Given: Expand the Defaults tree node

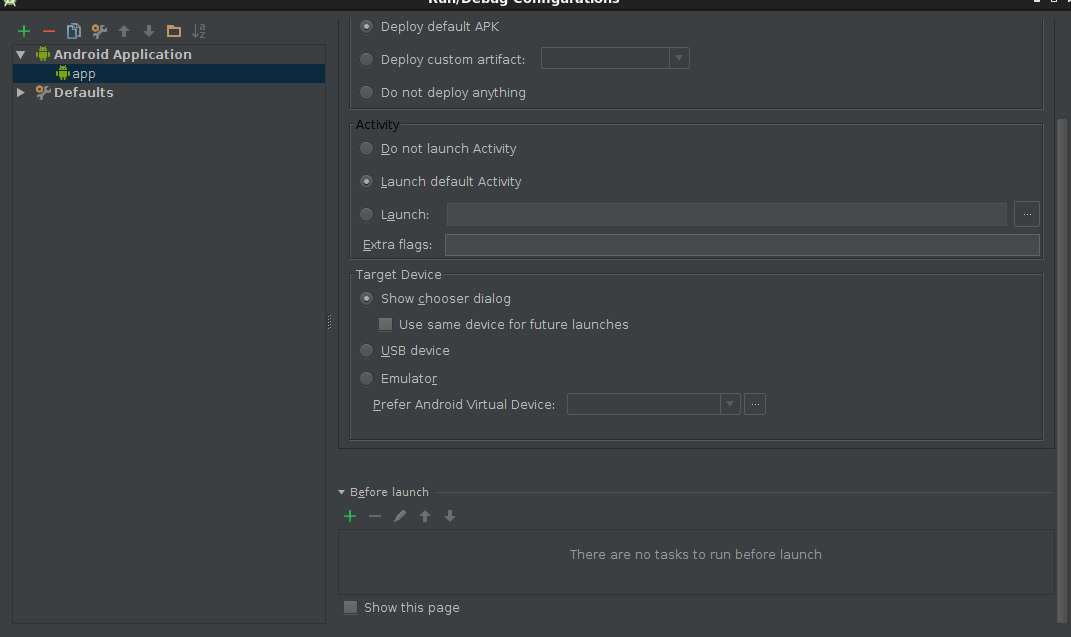Looking at the screenshot, I should 20,92.
